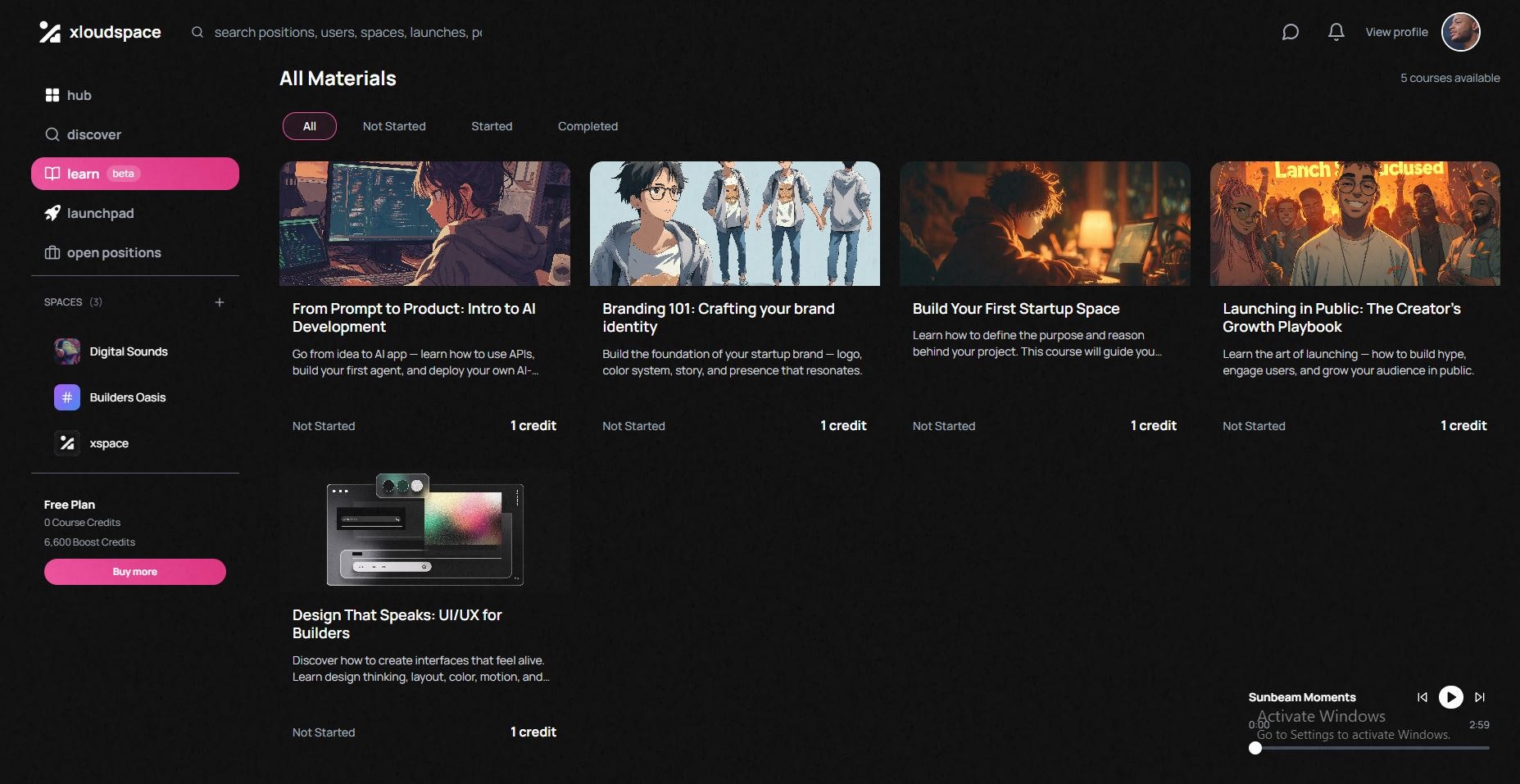
Task: Skip to previous track
Action: 1422,697
